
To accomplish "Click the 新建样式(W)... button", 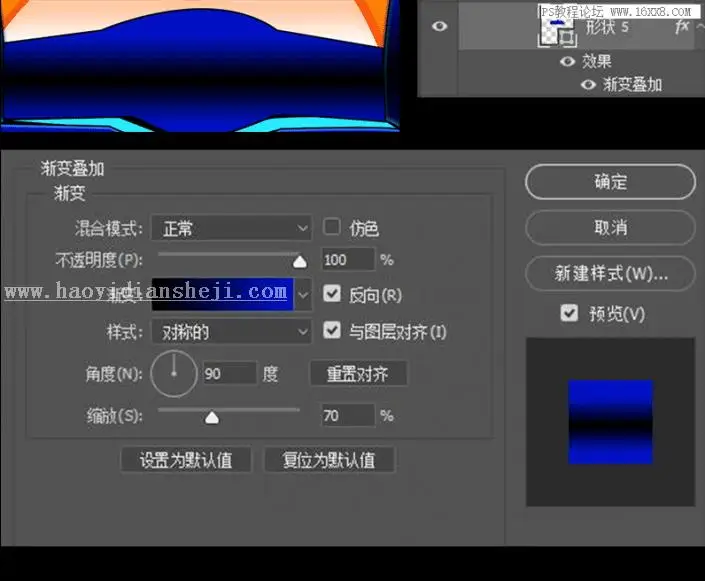I will 610,273.
